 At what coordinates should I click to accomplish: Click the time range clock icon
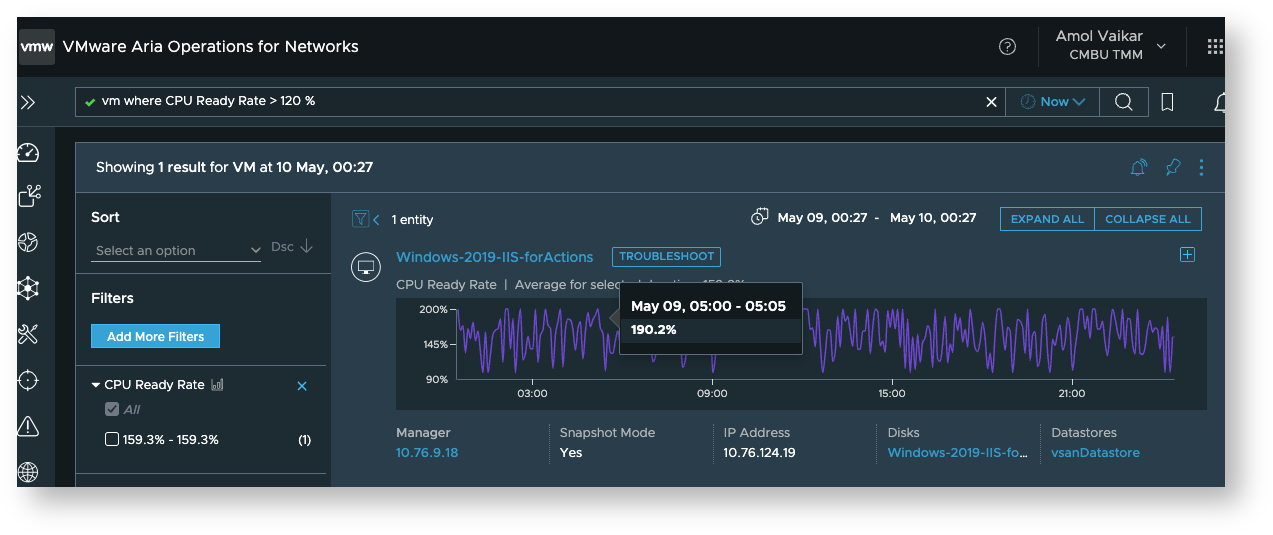click(759, 217)
